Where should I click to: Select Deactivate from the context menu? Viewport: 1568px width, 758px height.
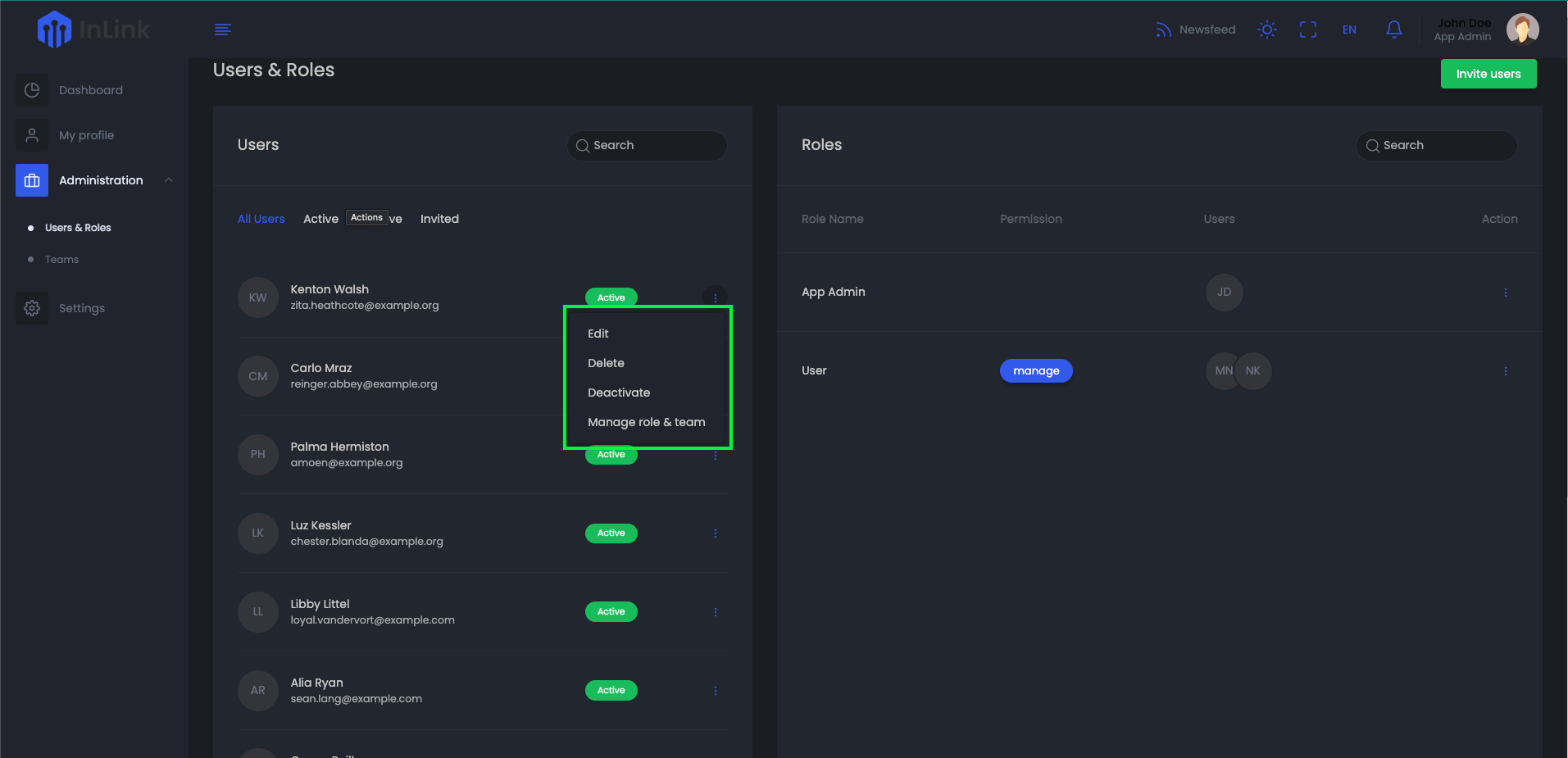pos(619,393)
